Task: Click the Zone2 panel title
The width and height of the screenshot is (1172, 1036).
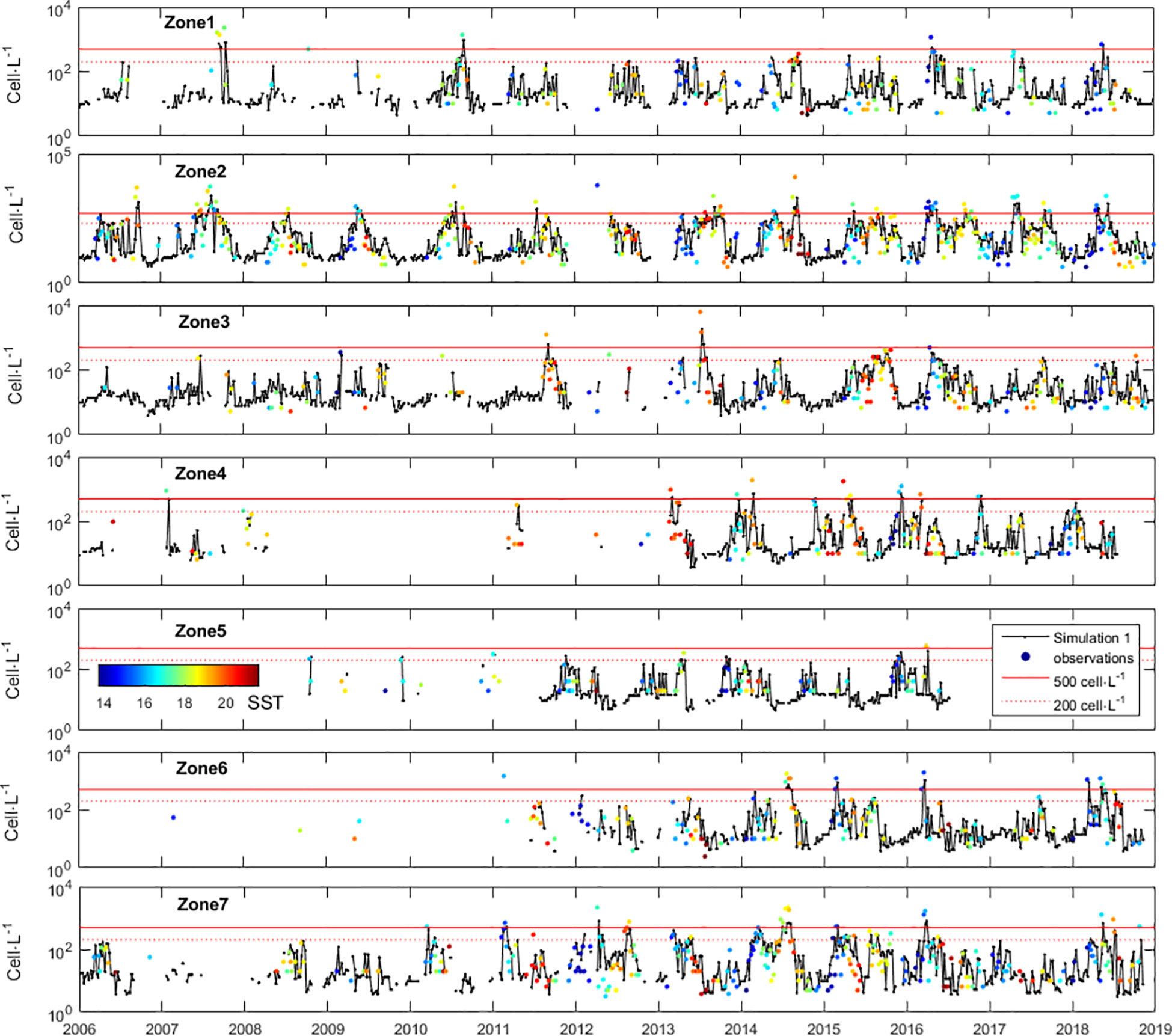Action: tap(200, 172)
